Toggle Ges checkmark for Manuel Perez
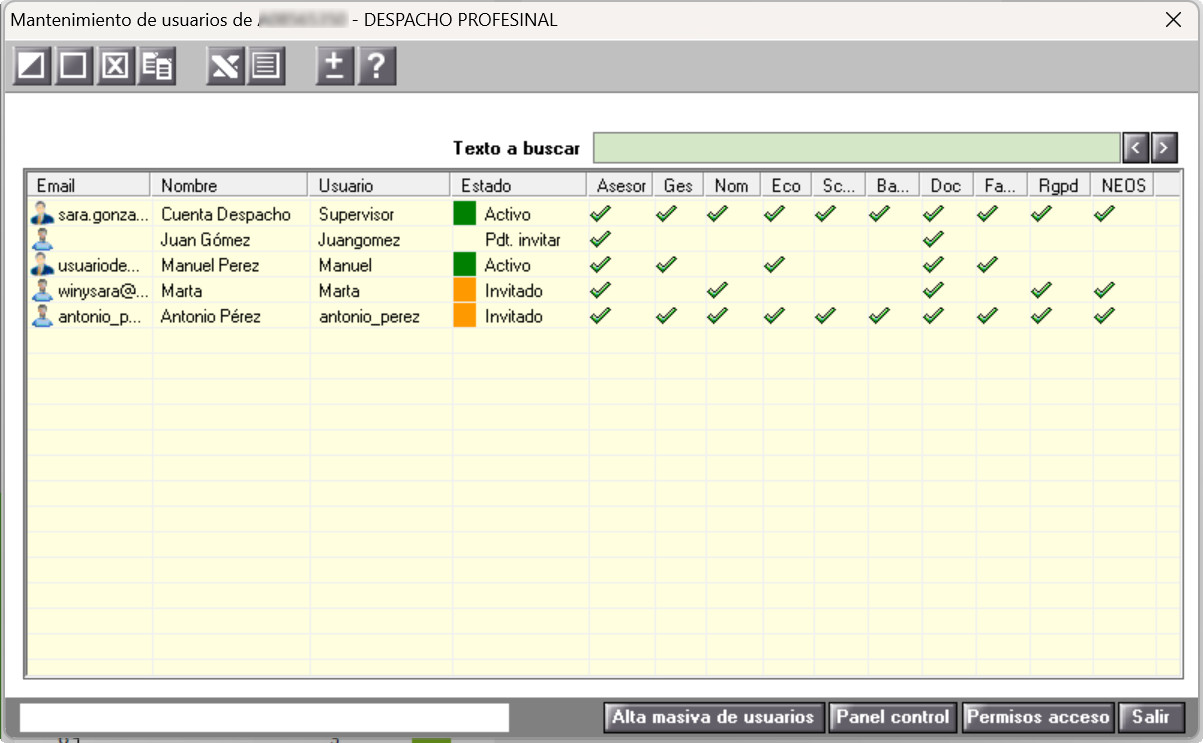The height and width of the screenshot is (743, 1203). click(x=666, y=265)
